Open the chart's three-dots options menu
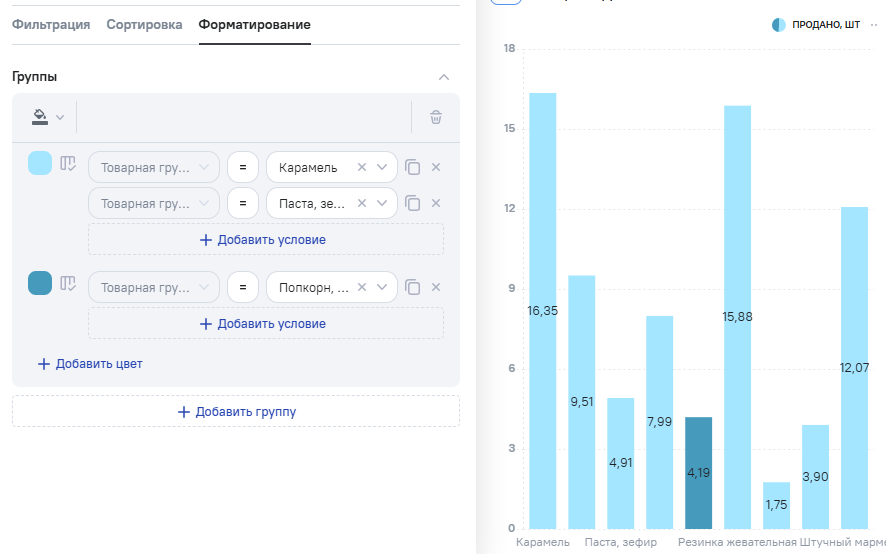 coord(875,25)
